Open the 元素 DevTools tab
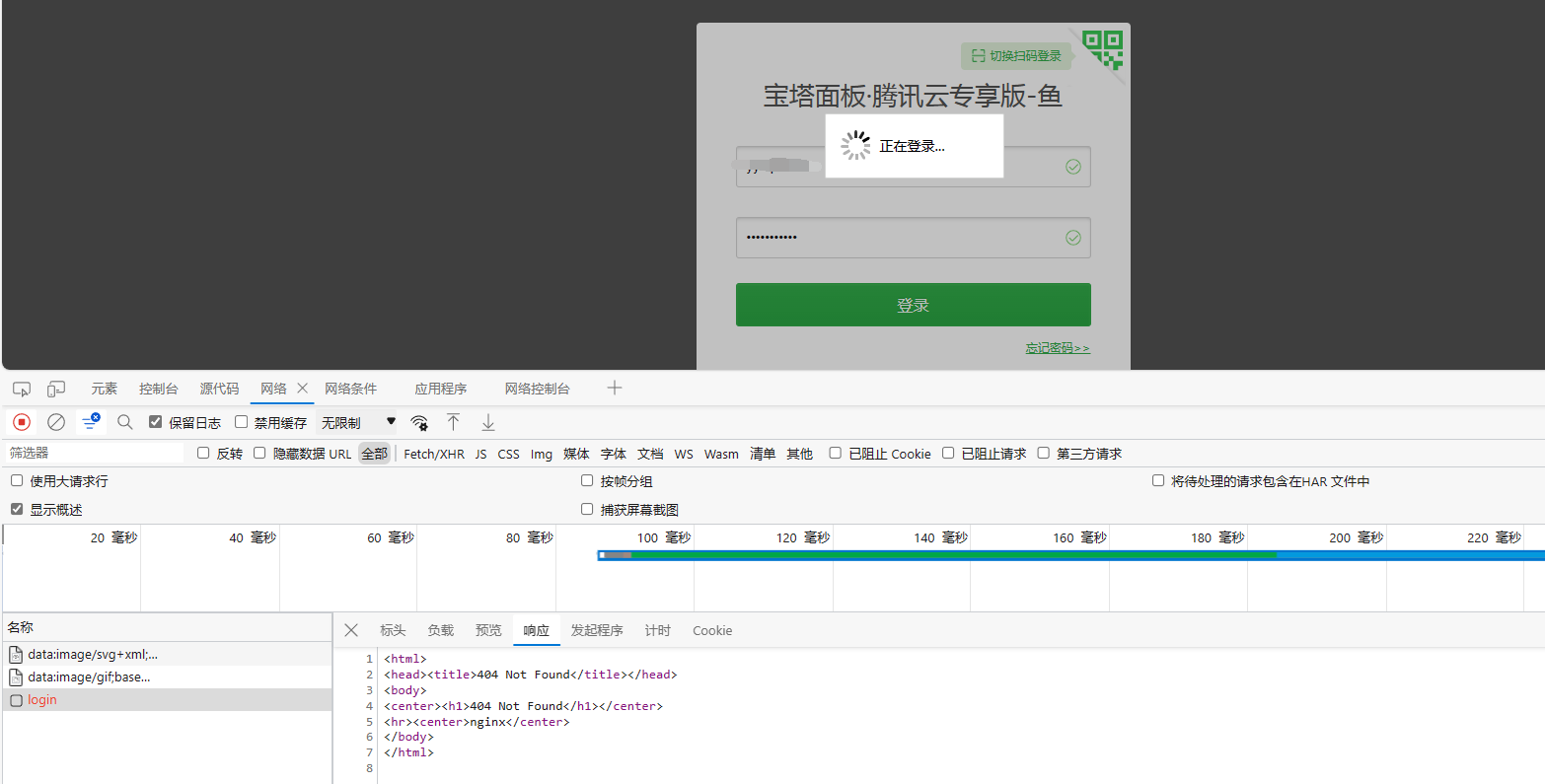Viewport: 1545px width, 784px height. coord(105,389)
